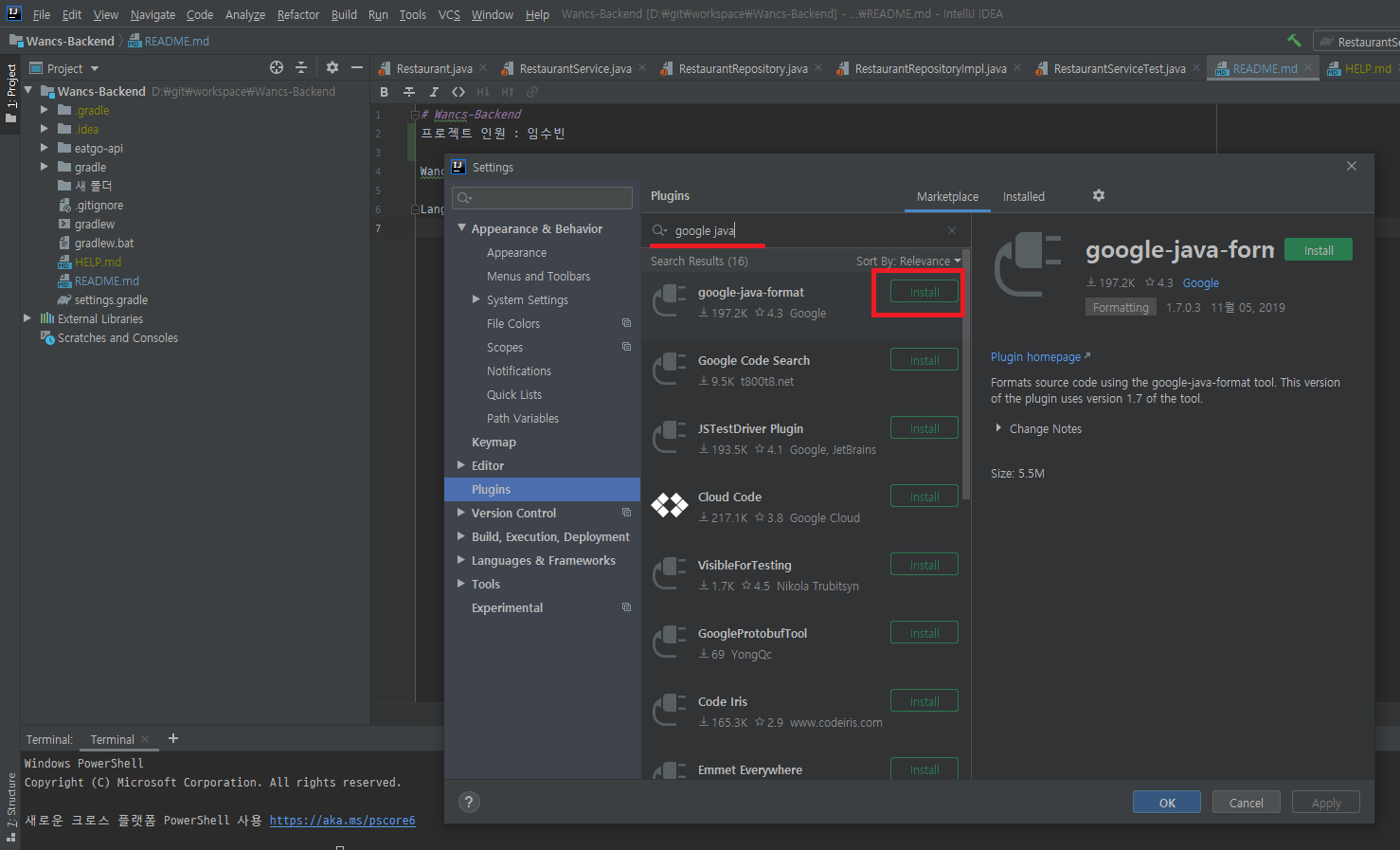Open Refactor menu
This screenshot has height=850, width=1400.
pyautogui.click(x=298, y=14)
